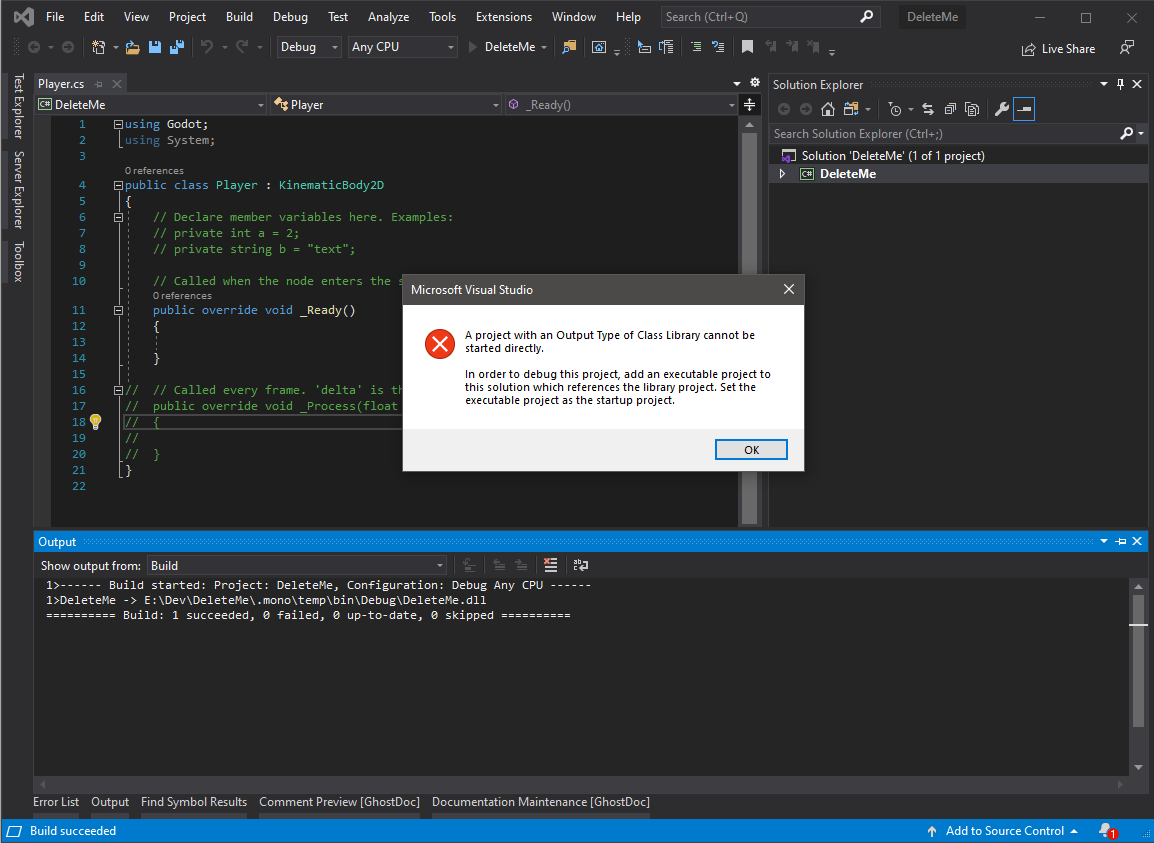Viewport: 1154px width, 843px height.
Task: Click the Show All Files icon
Action: (x=972, y=110)
